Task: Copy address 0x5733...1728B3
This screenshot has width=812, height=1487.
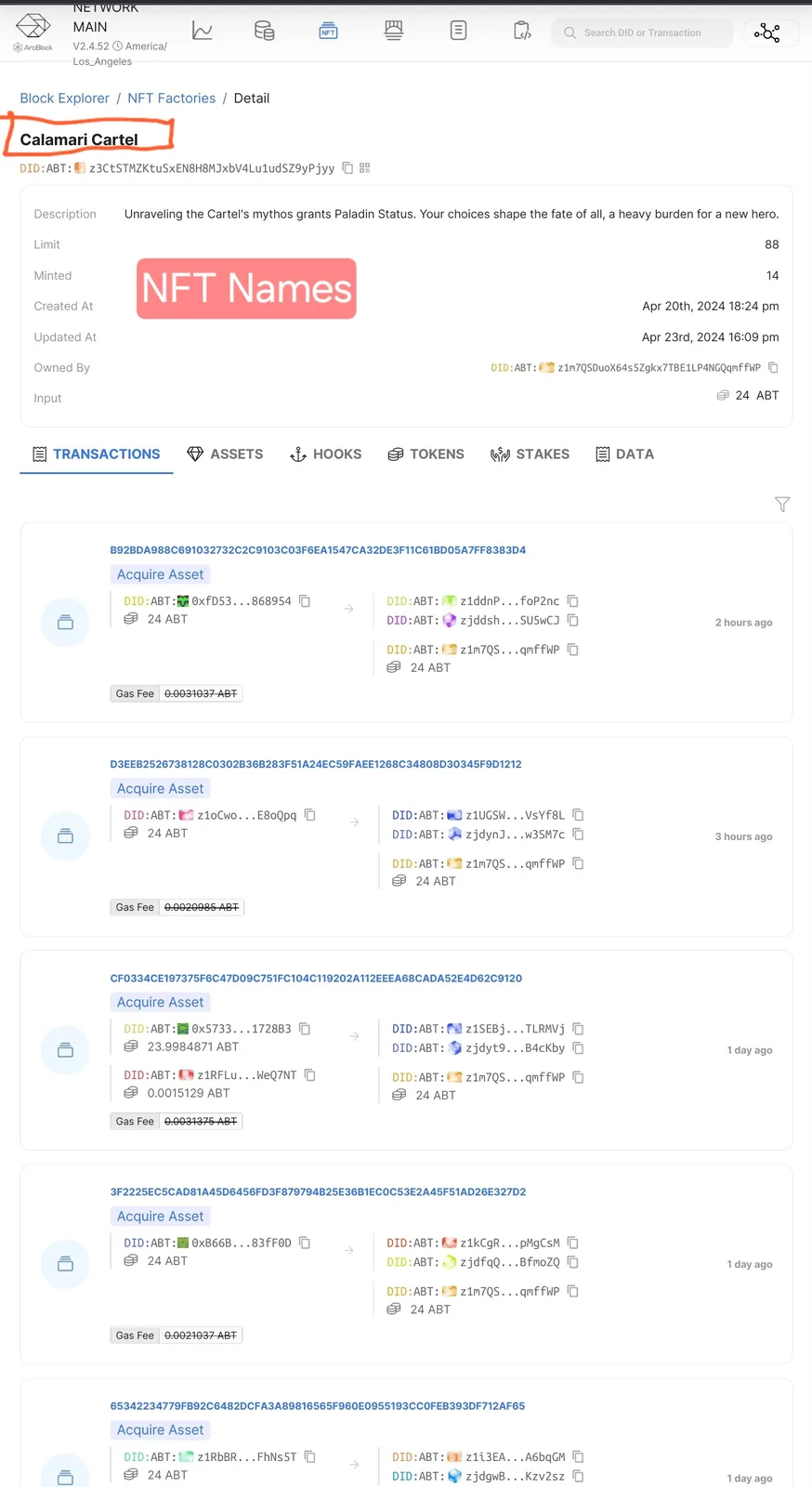Action: coord(305,1029)
